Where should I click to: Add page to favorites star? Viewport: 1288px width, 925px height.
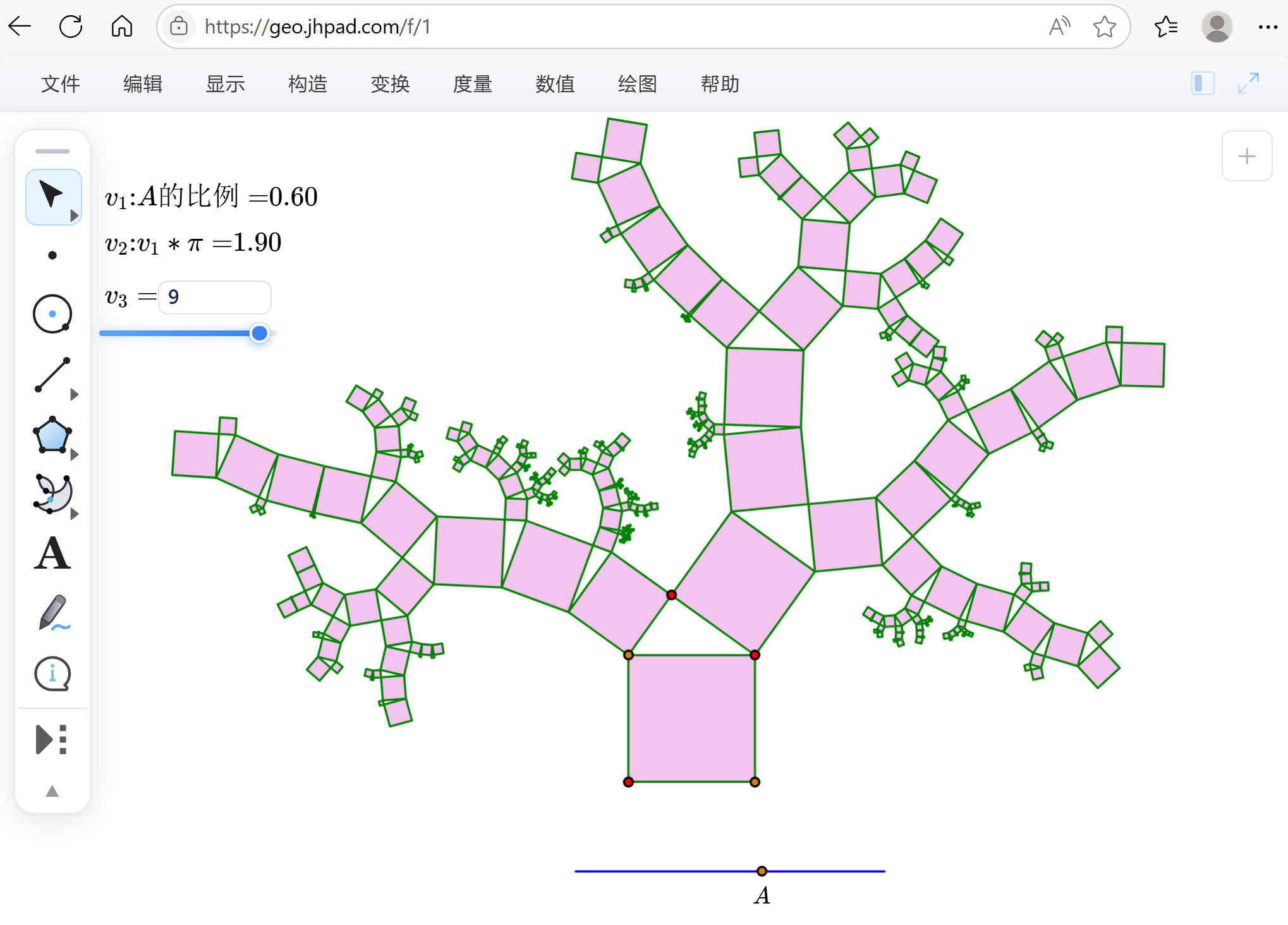point(1104,27)
